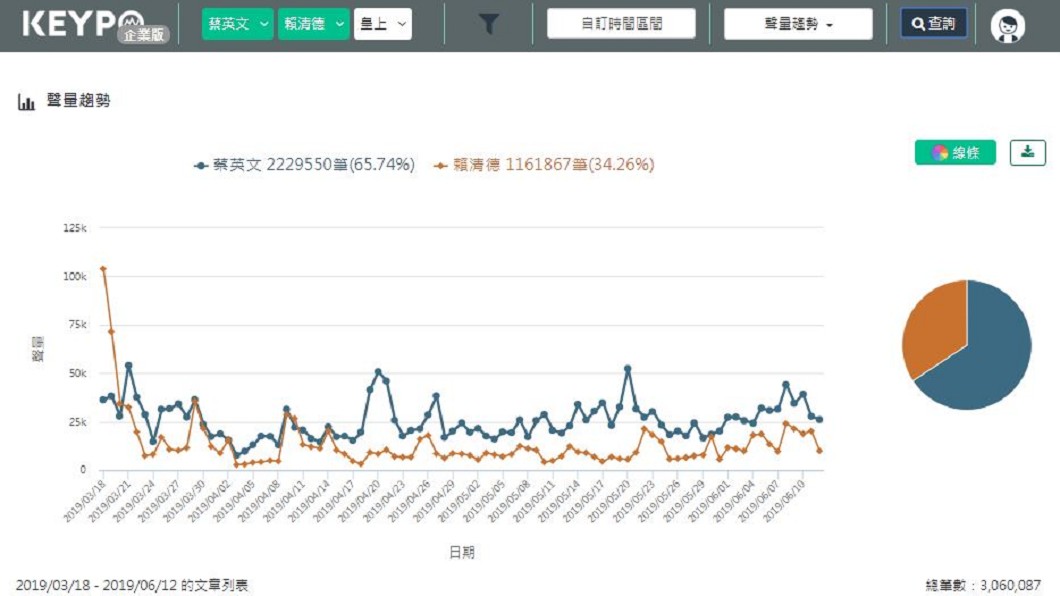Viewport: 1060px width, 596px height.
Task: Click the user avatar icon
Action: (1008, 26)
